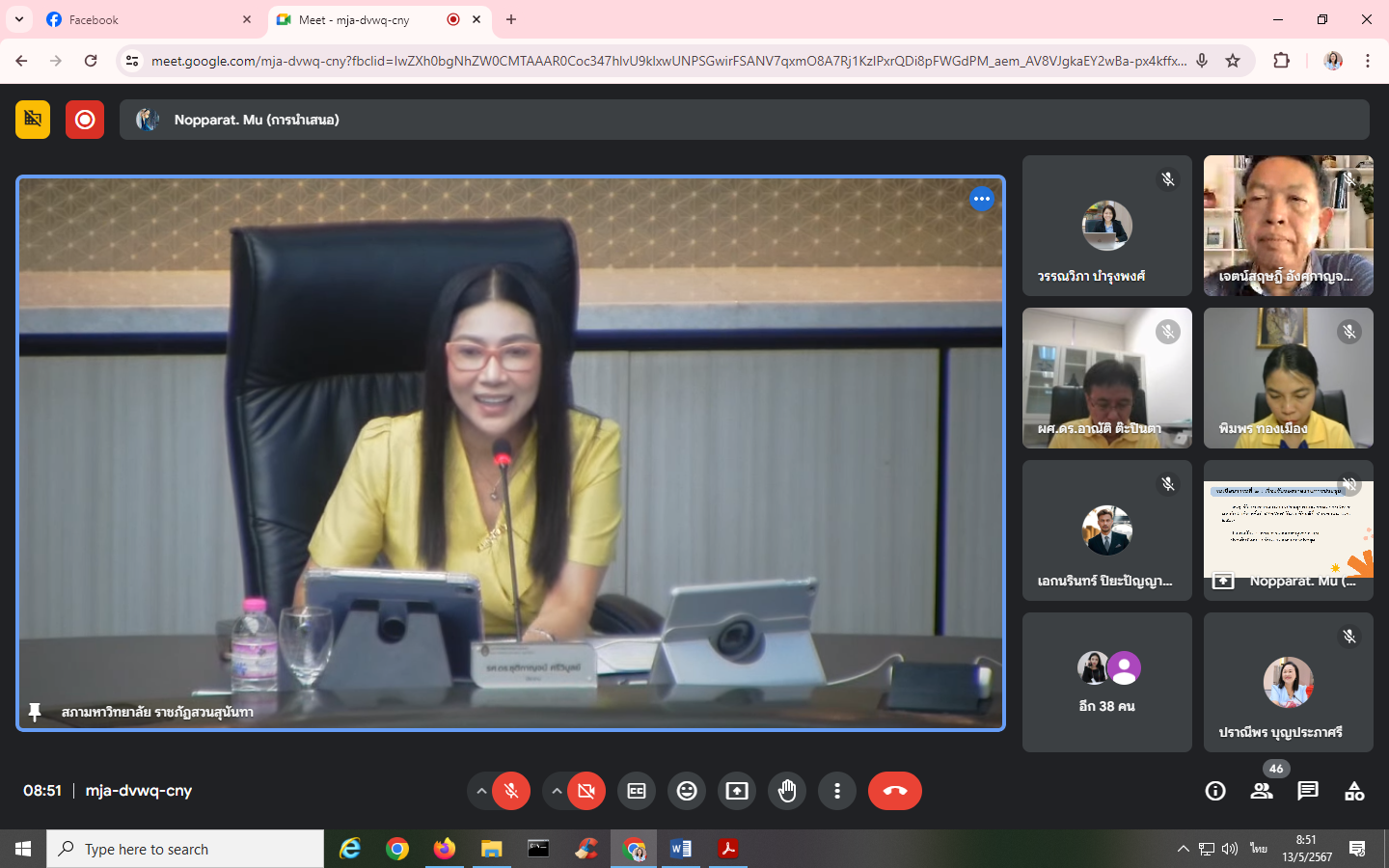Raise hand in the meeting
The image size is (1389, 868).
click(787, 791)
